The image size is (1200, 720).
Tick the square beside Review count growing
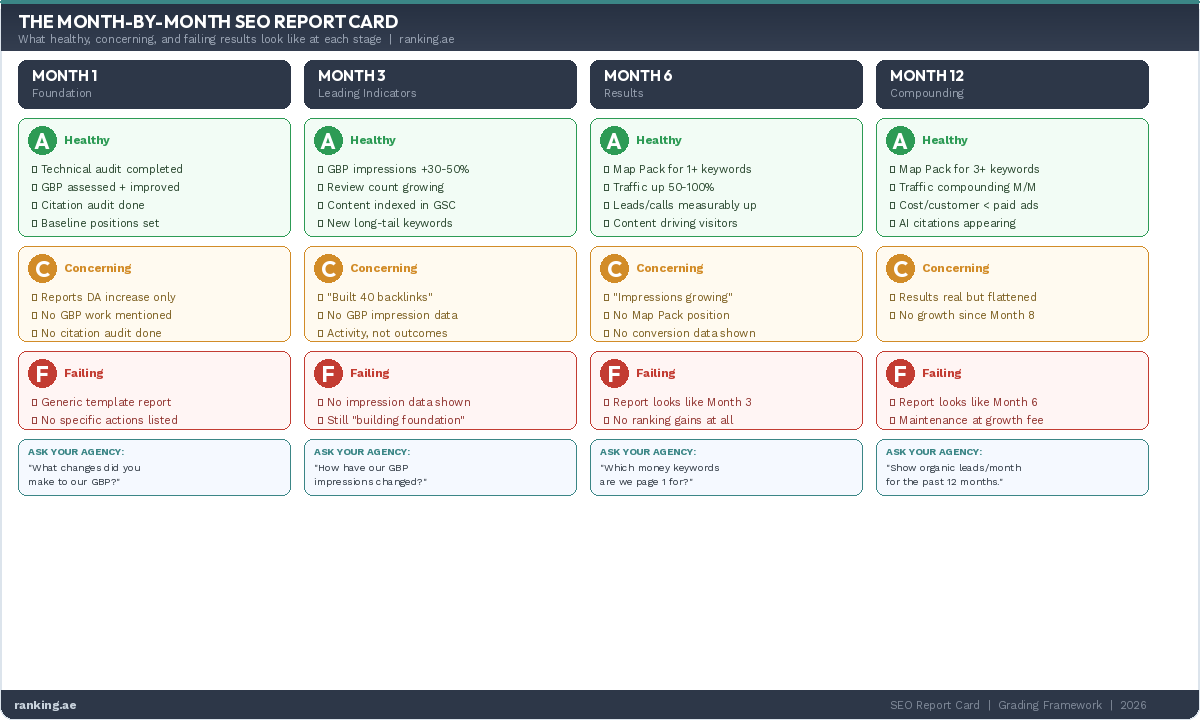[x=321, y=188]
